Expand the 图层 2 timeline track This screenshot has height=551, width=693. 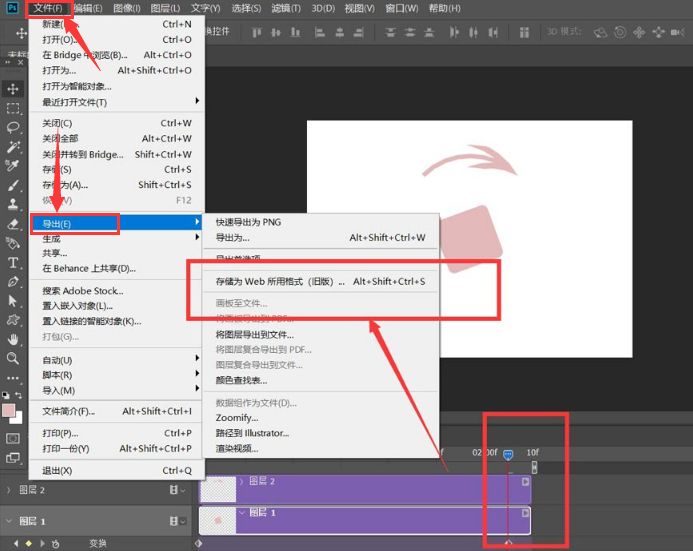coord(9,490)
